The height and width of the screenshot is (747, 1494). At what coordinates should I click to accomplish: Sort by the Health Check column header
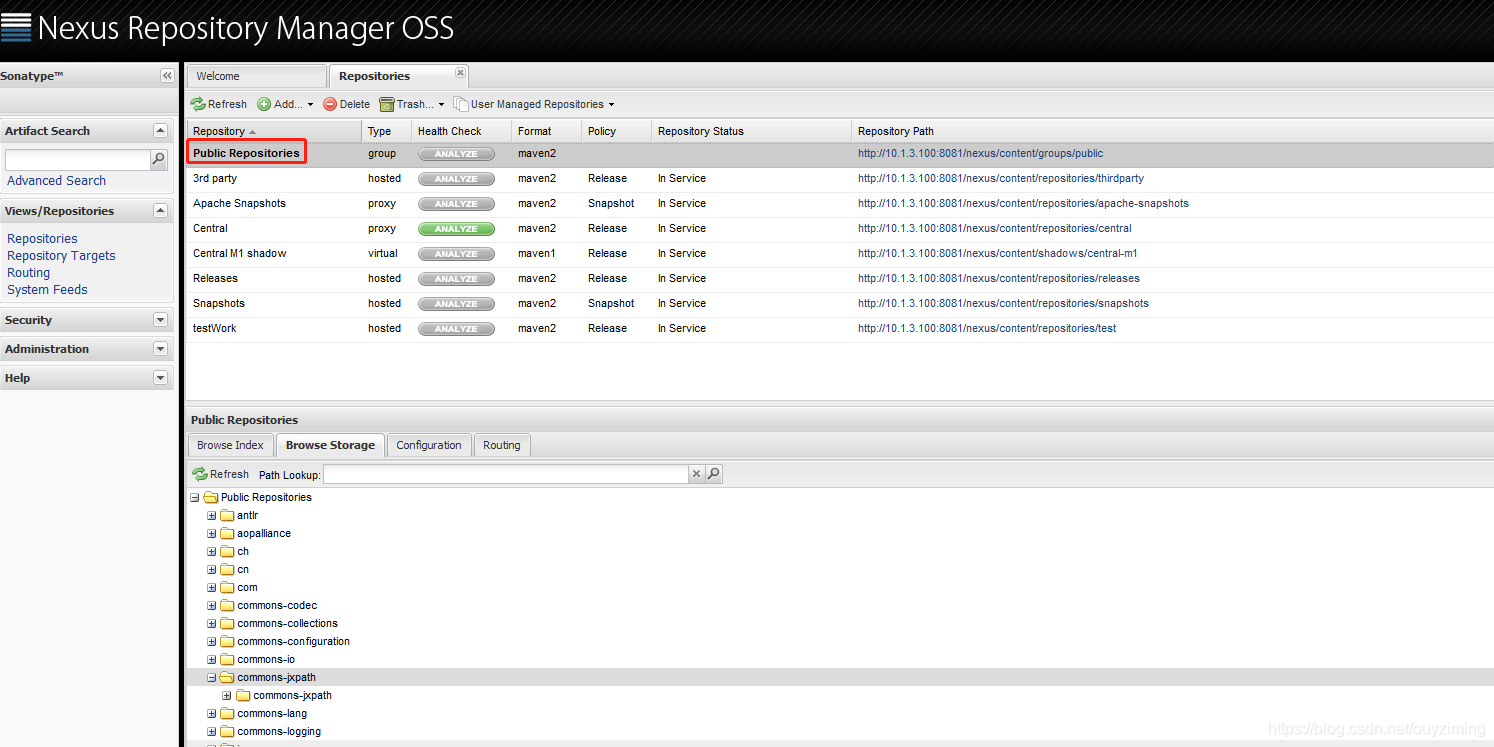pyautogui.click(x=461, y=131)
